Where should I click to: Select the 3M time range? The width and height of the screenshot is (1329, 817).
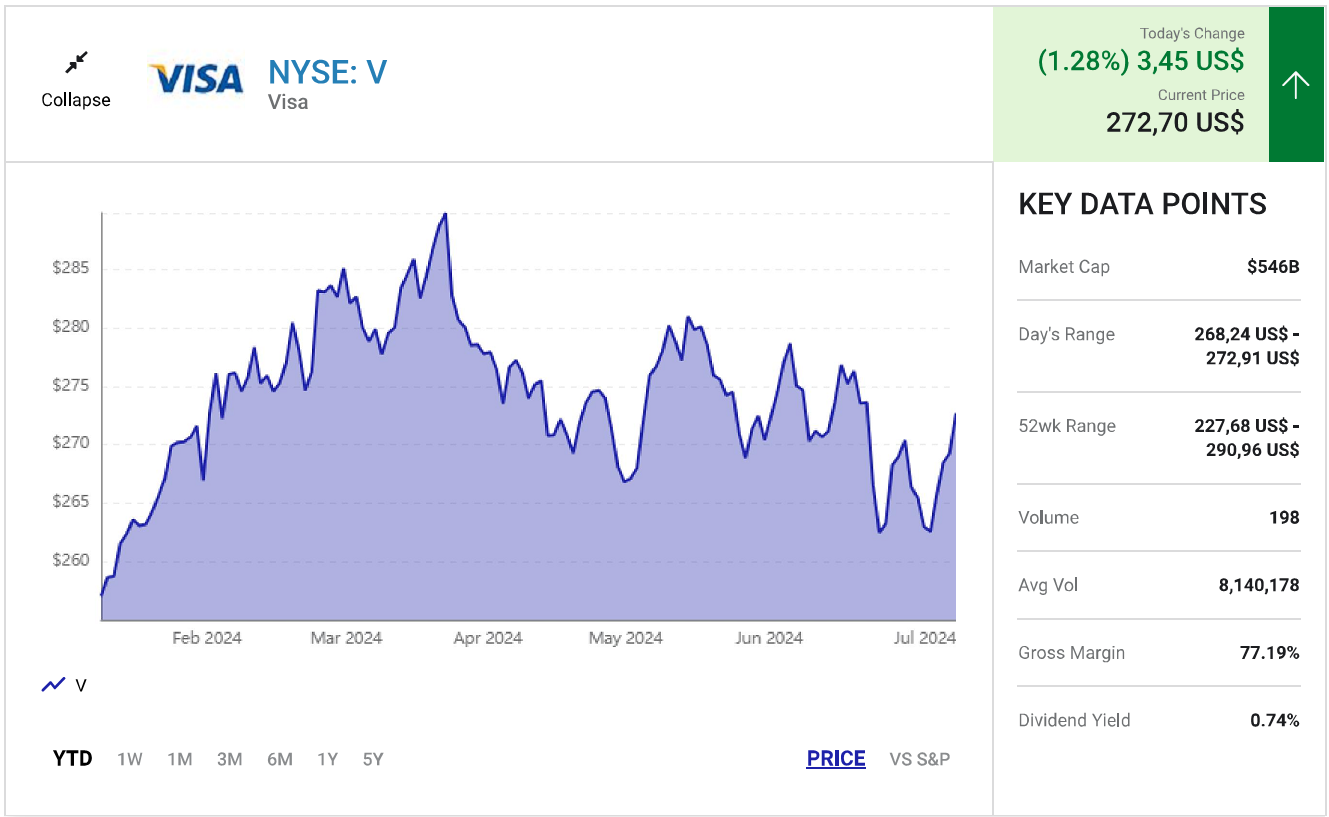(x=230, y=759)
